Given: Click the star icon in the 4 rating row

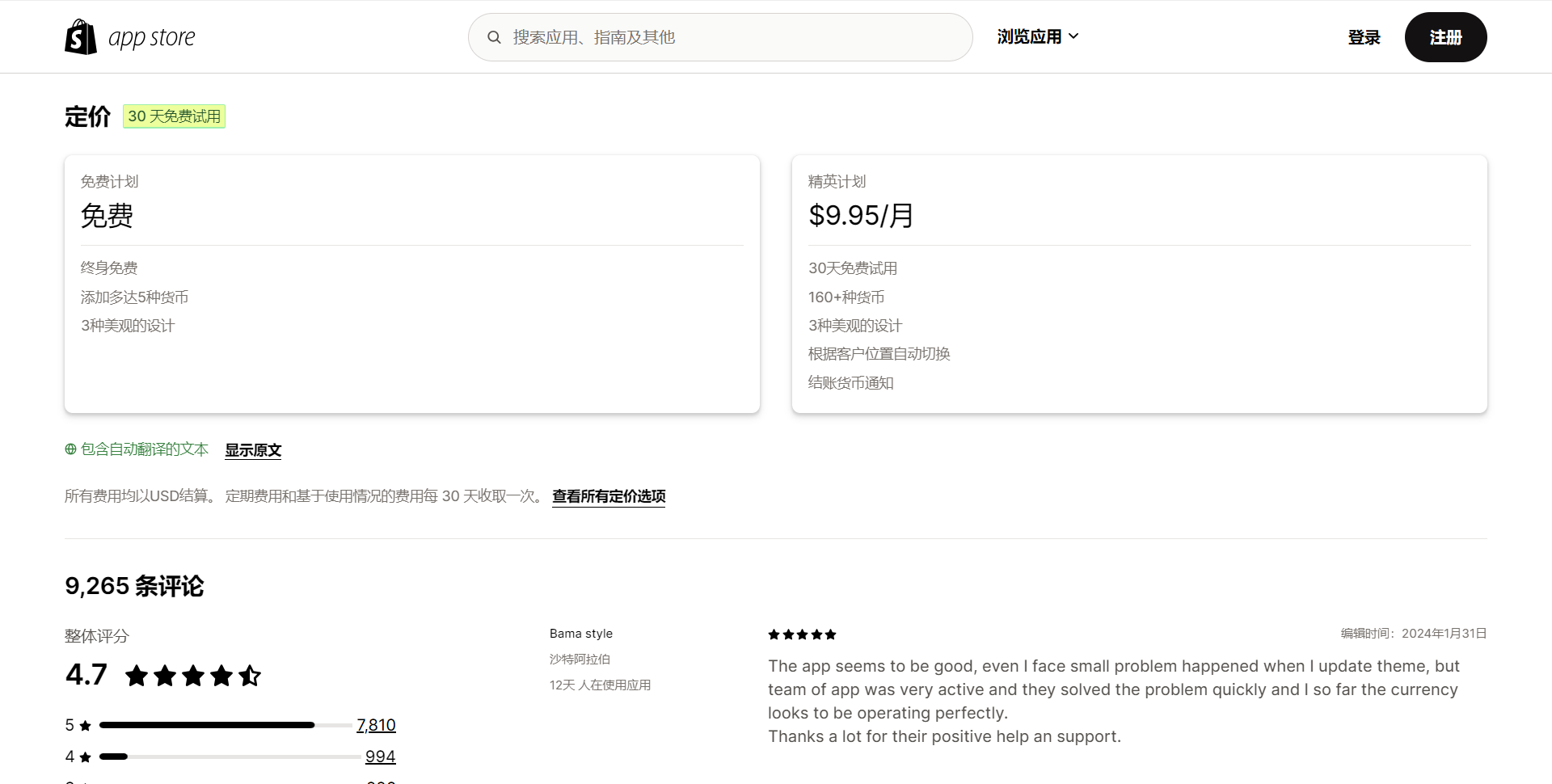Looking at the screenshot, I should (86, 757).
